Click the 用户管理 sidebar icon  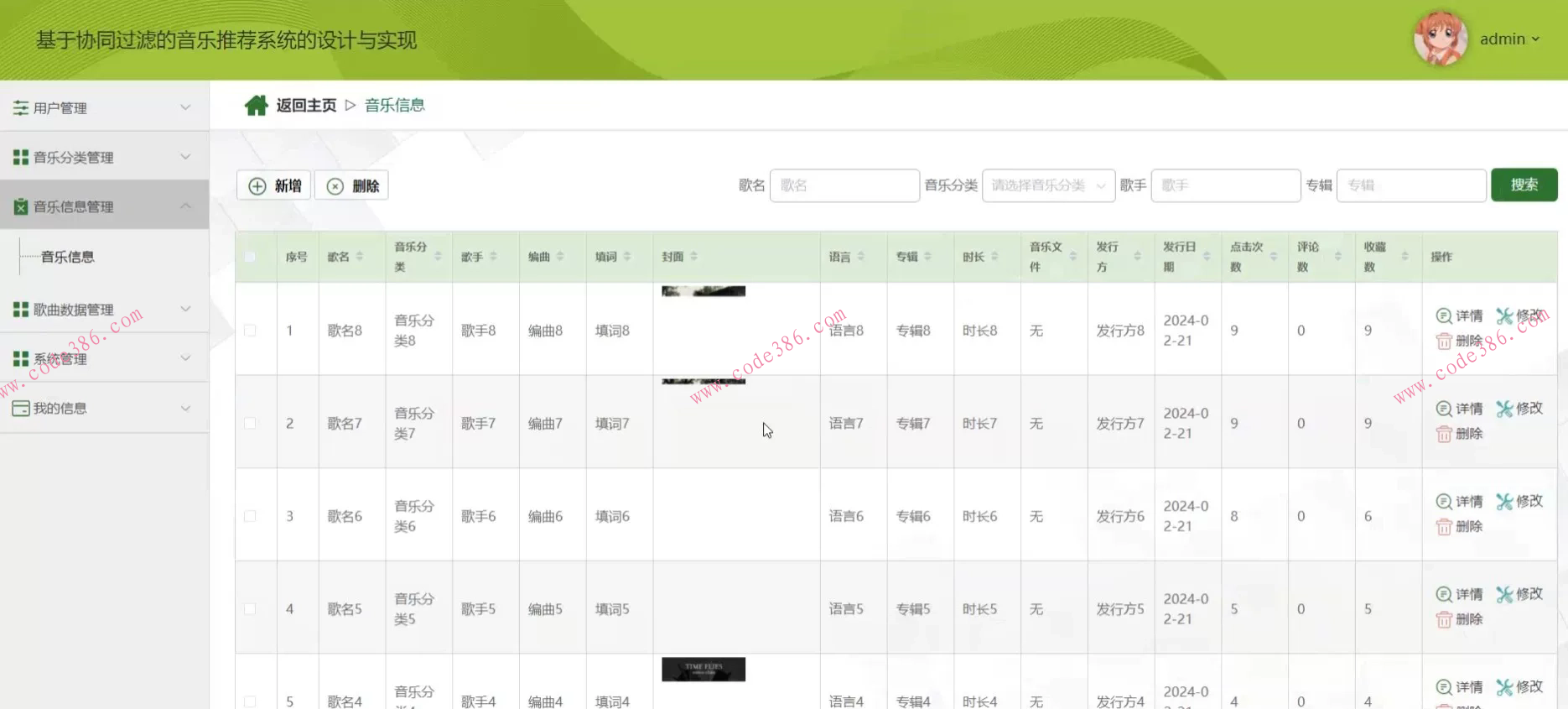click(x=21, y=107)
